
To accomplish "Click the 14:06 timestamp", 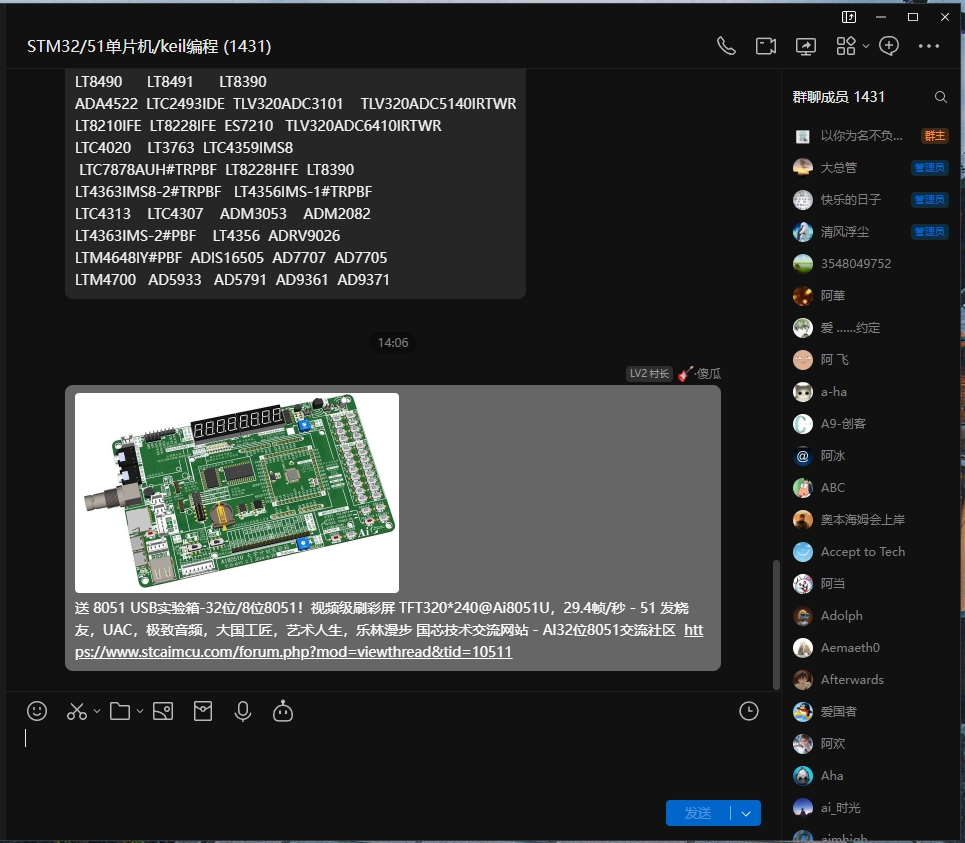I will click(x=393, y=343).
